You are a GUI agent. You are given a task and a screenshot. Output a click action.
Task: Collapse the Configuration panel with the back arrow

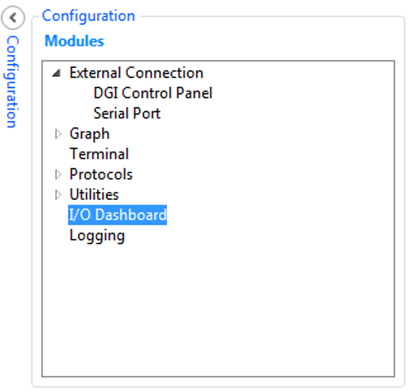(x=13, y=18)
